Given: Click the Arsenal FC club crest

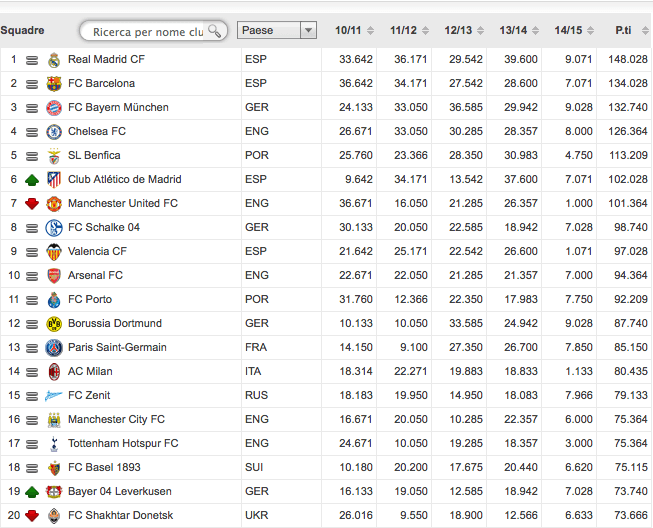Looking at the screenshot, I should tap(54, 276).
